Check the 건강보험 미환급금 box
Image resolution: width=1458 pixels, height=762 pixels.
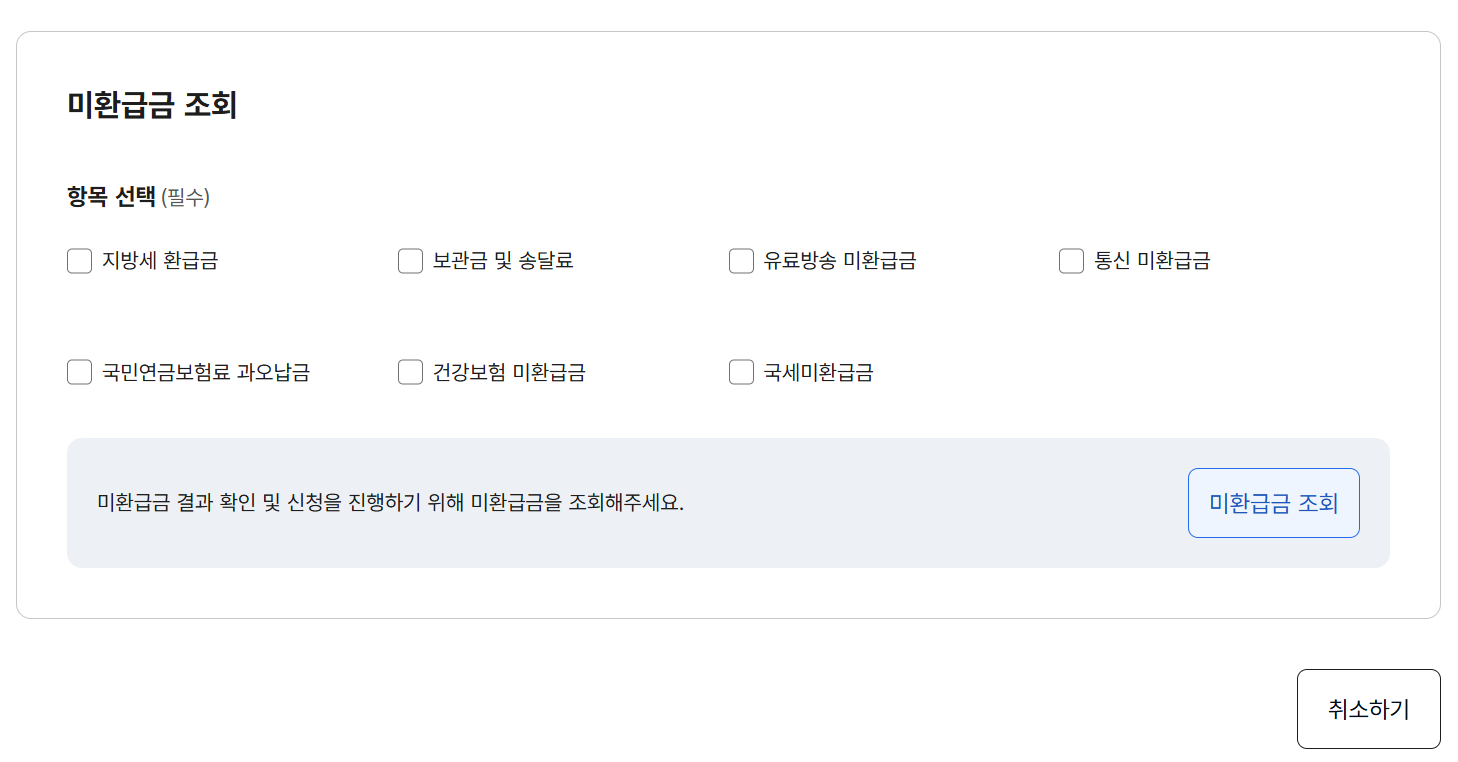click(411, 372)
